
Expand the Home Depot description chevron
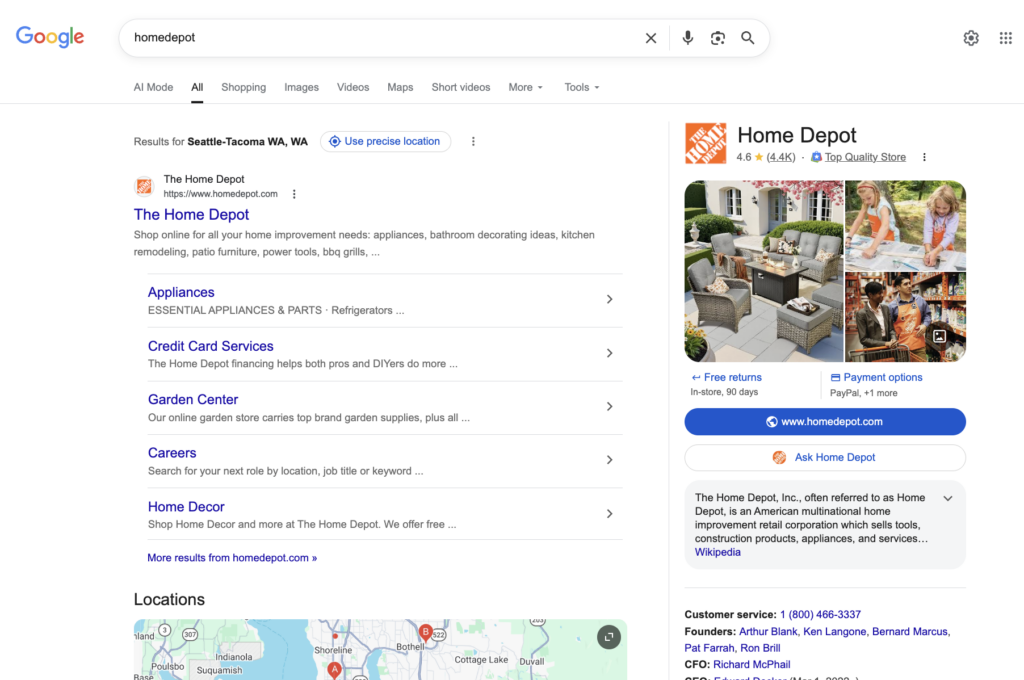point(948,498)
